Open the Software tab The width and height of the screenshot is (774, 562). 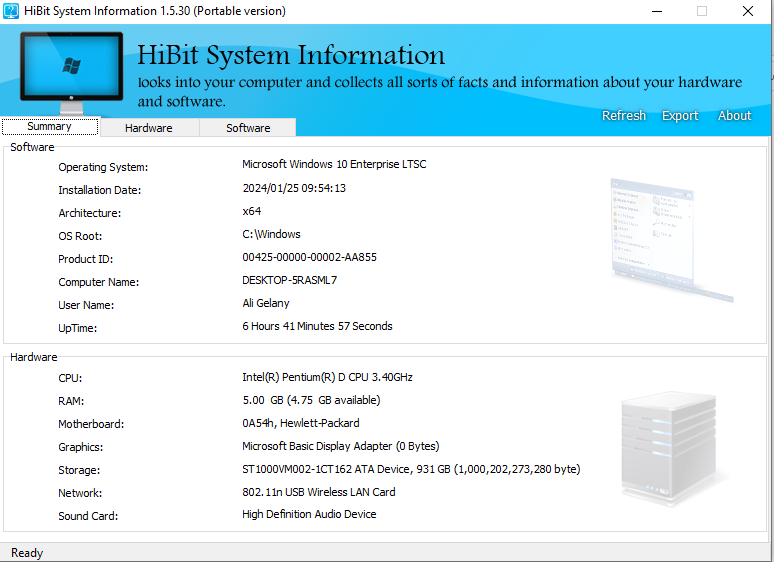tap(248, 128)
